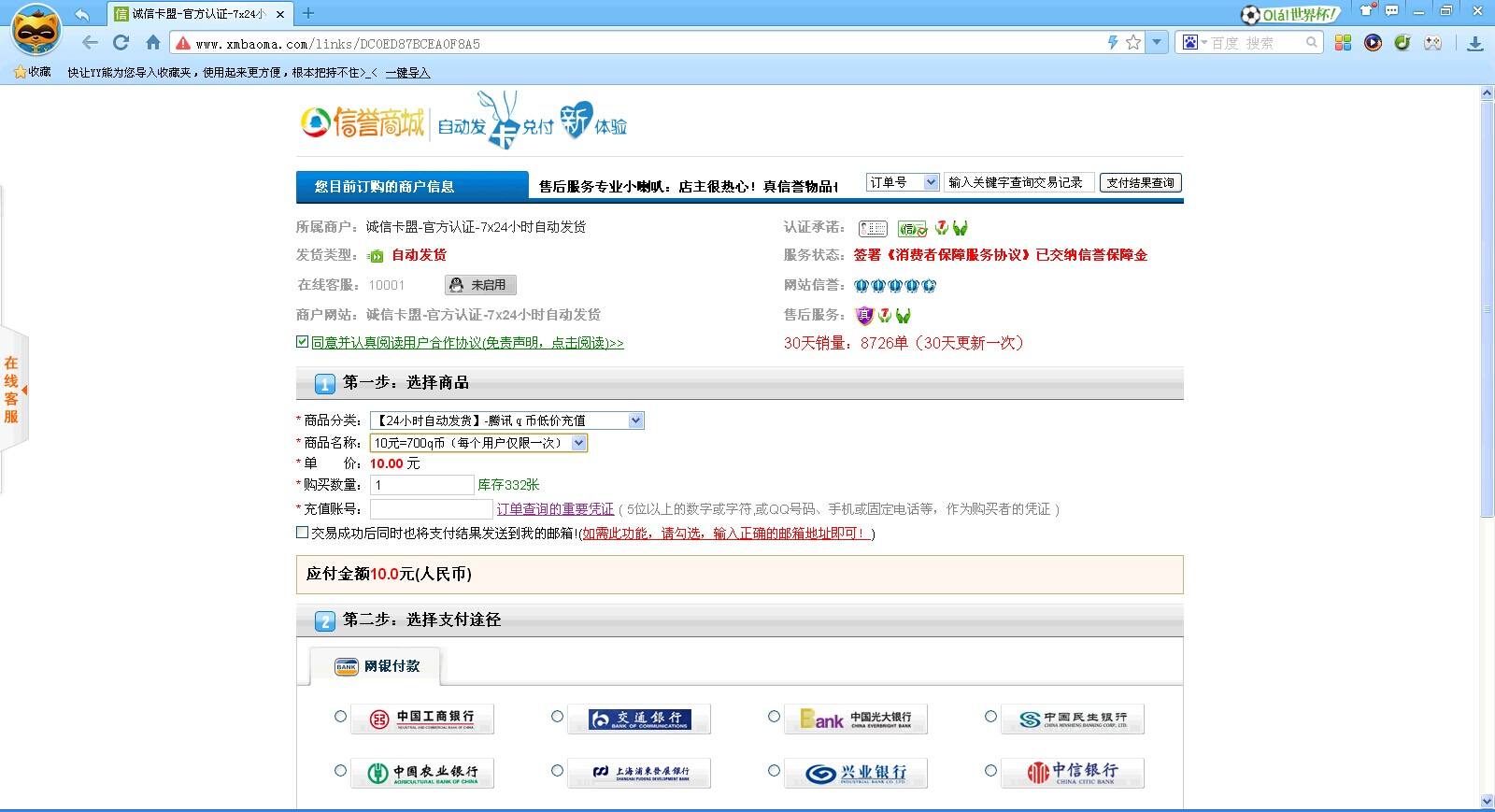
Task: Click the lightning speed-mode icon in address bar
Action: tap(1113, 43)
